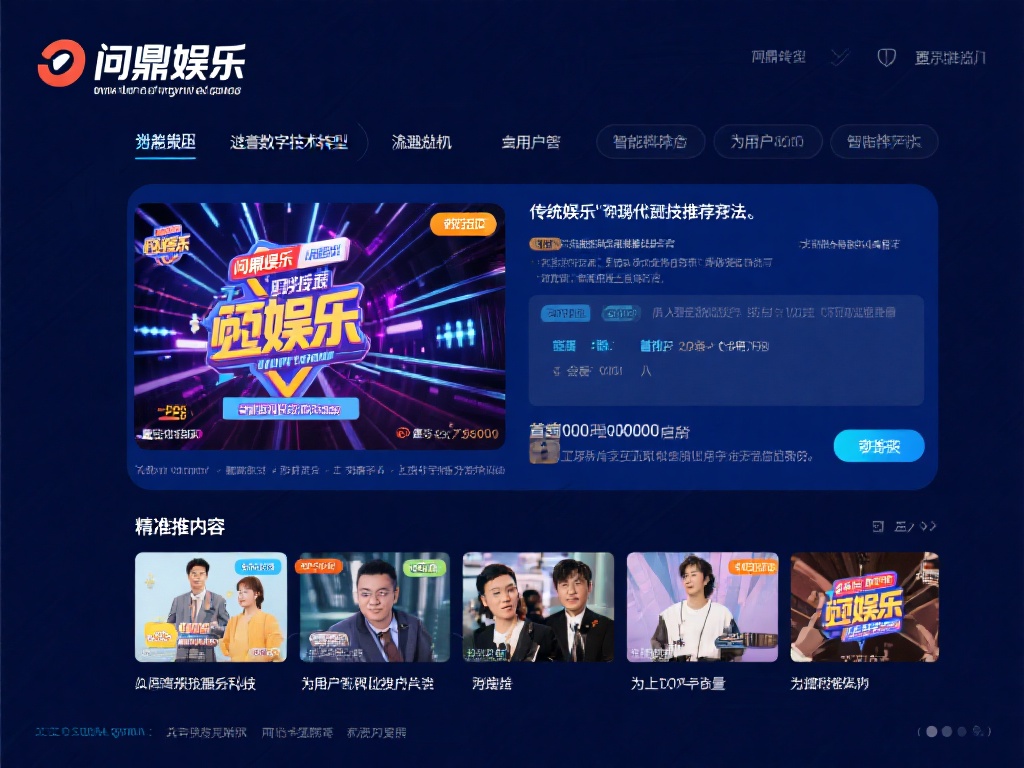Select the second pagination dot at bottom right
The width and height of the screenshot is (1024, 768).
(947, 731)
